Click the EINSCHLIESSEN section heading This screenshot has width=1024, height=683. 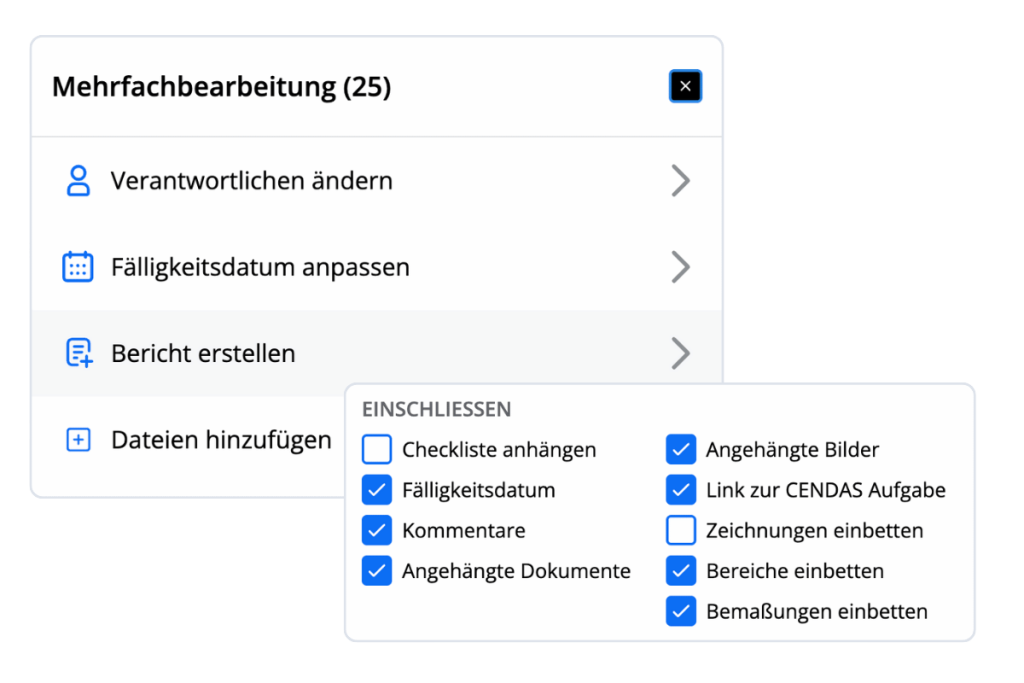click(437, 409)
